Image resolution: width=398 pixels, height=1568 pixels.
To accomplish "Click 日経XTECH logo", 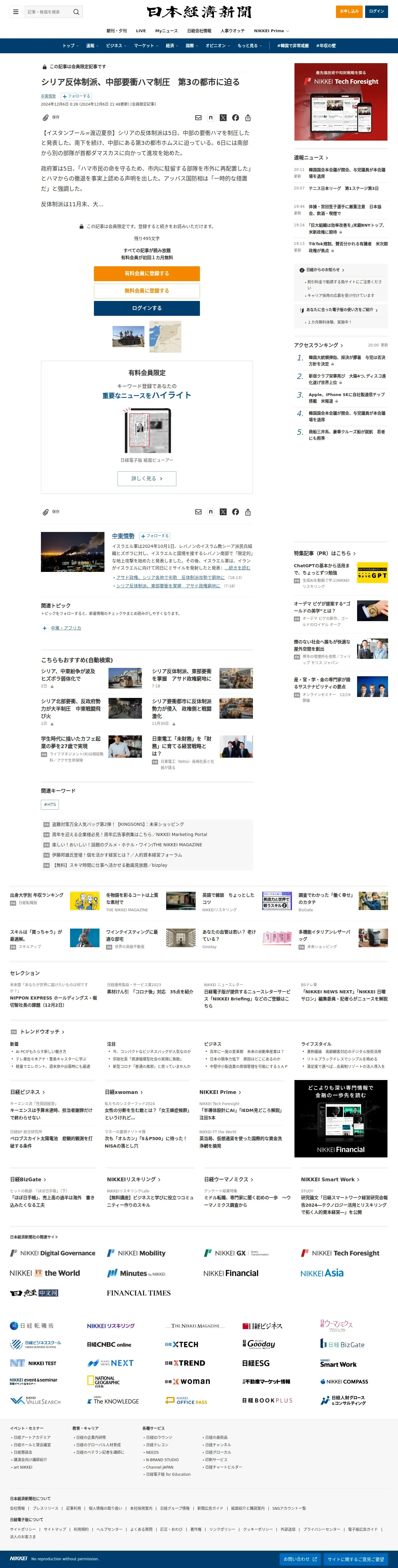I will (182, 1344).
